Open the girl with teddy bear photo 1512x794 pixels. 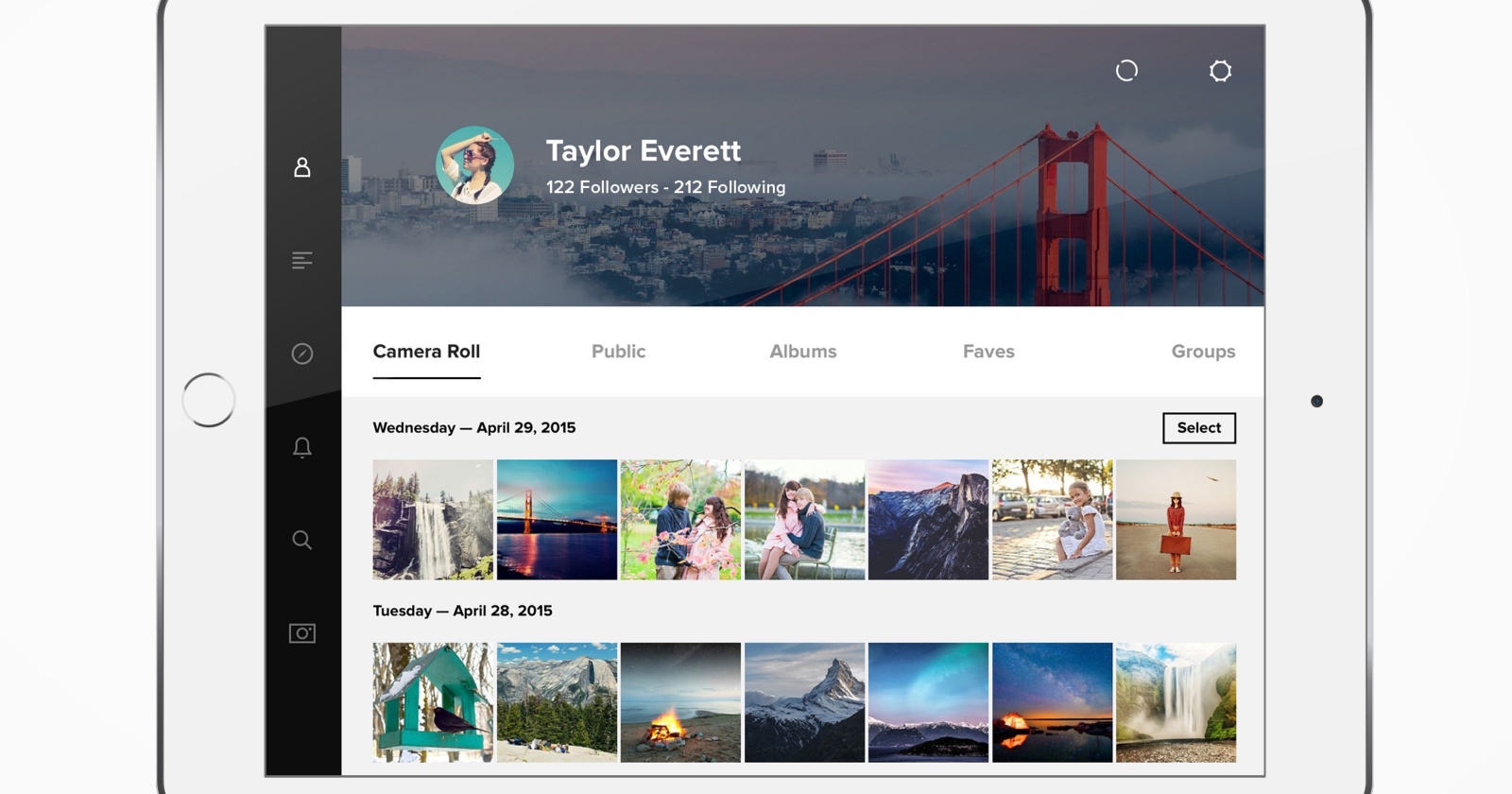pos(1052,520)
